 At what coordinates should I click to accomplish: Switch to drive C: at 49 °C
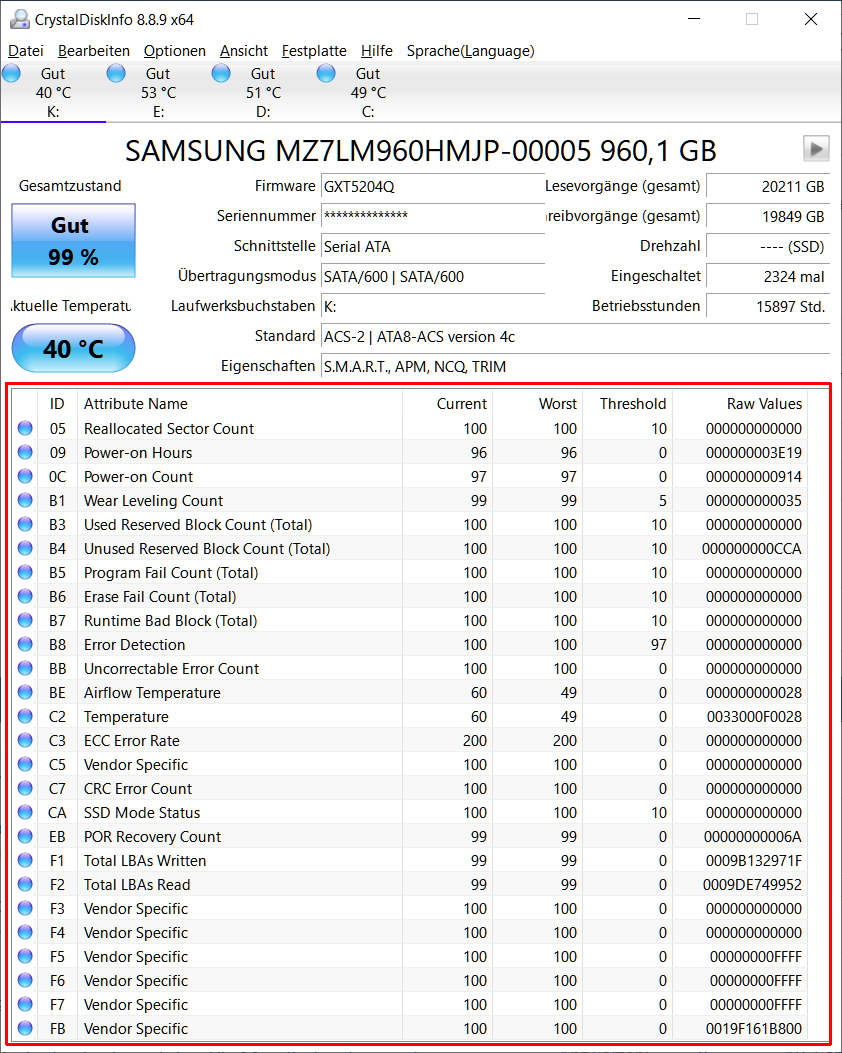[x=367, y=92]
